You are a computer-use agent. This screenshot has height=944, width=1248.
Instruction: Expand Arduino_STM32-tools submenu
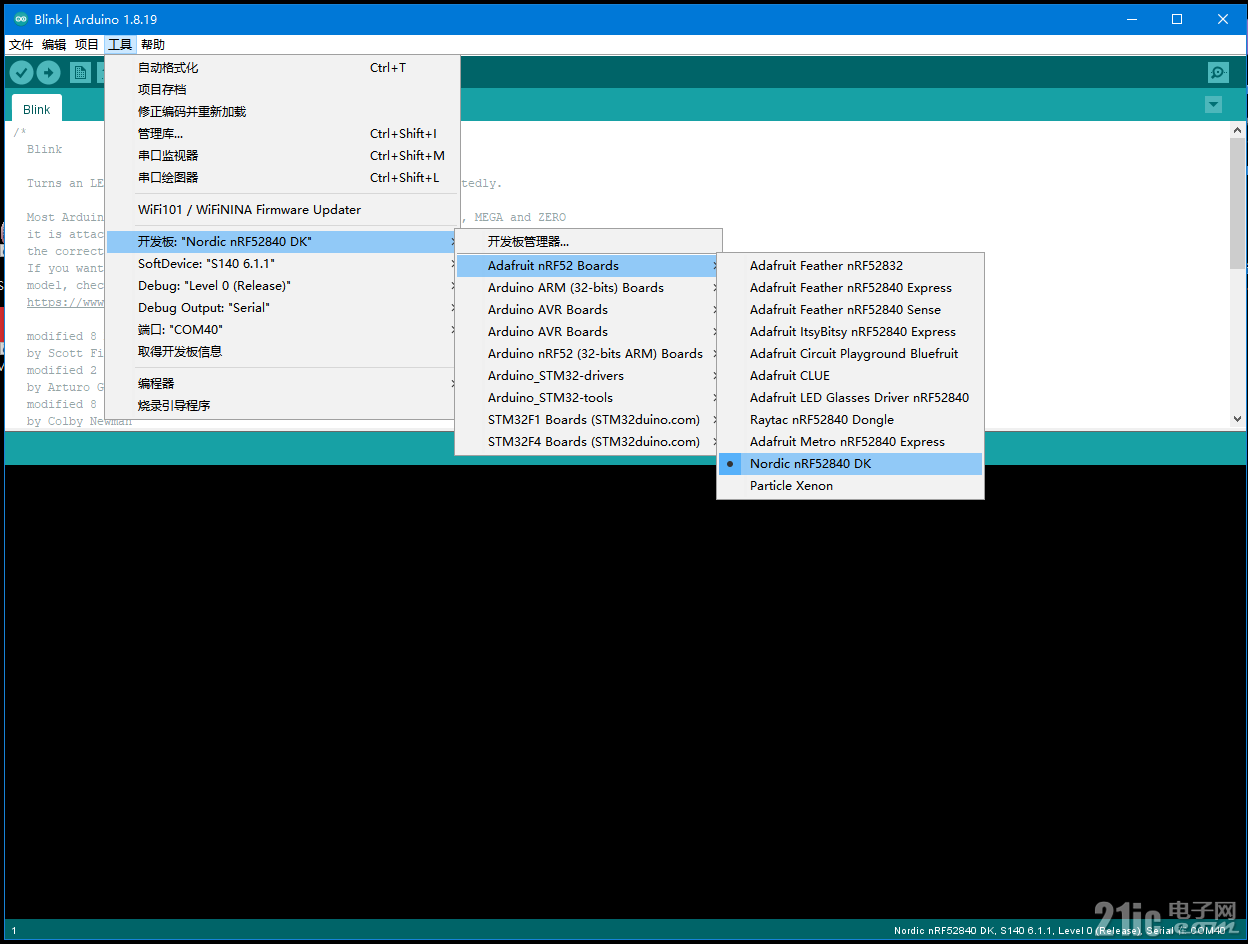(588, 398)
